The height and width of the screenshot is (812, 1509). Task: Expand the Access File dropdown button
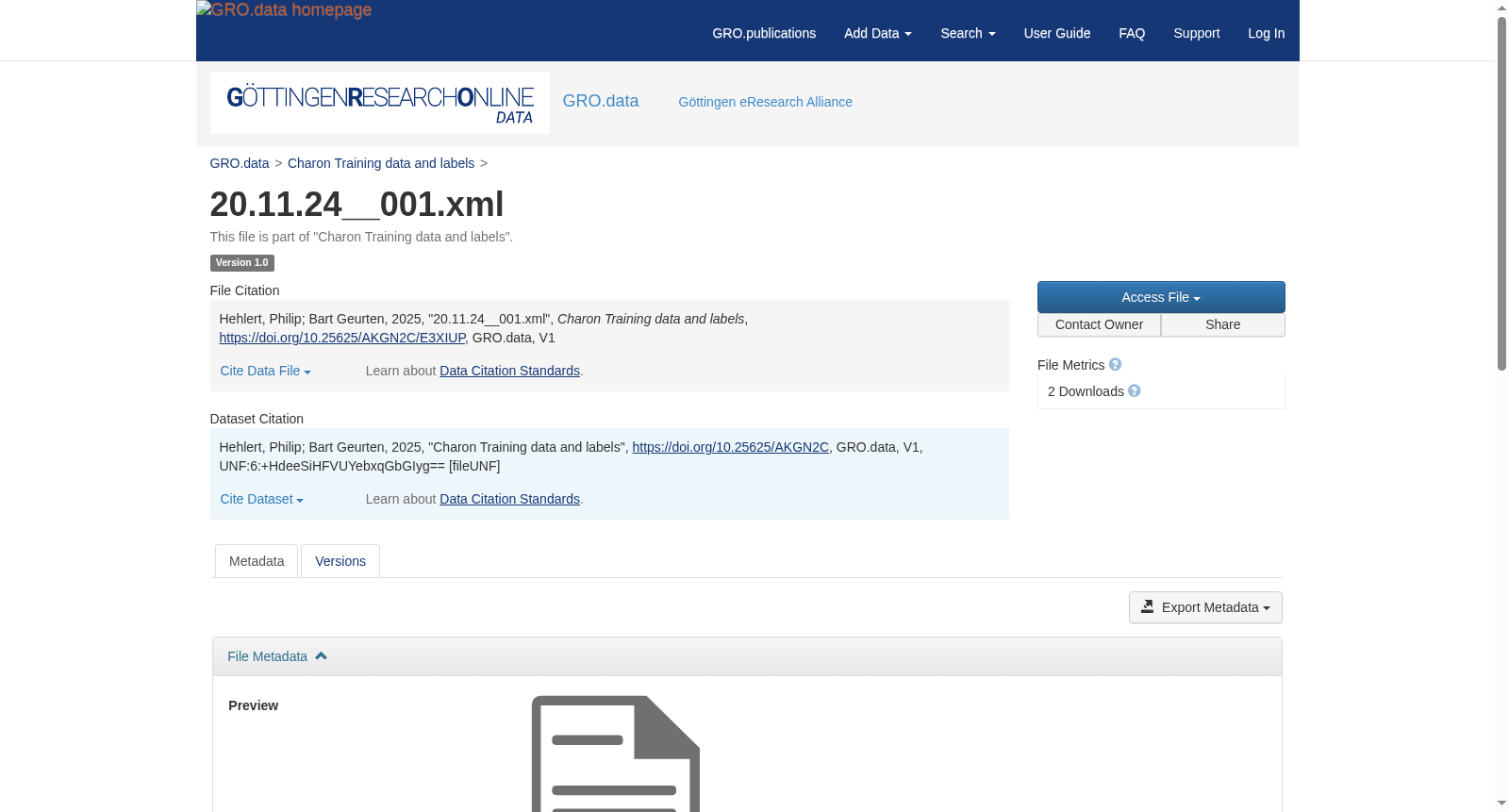coord(1161,297)
